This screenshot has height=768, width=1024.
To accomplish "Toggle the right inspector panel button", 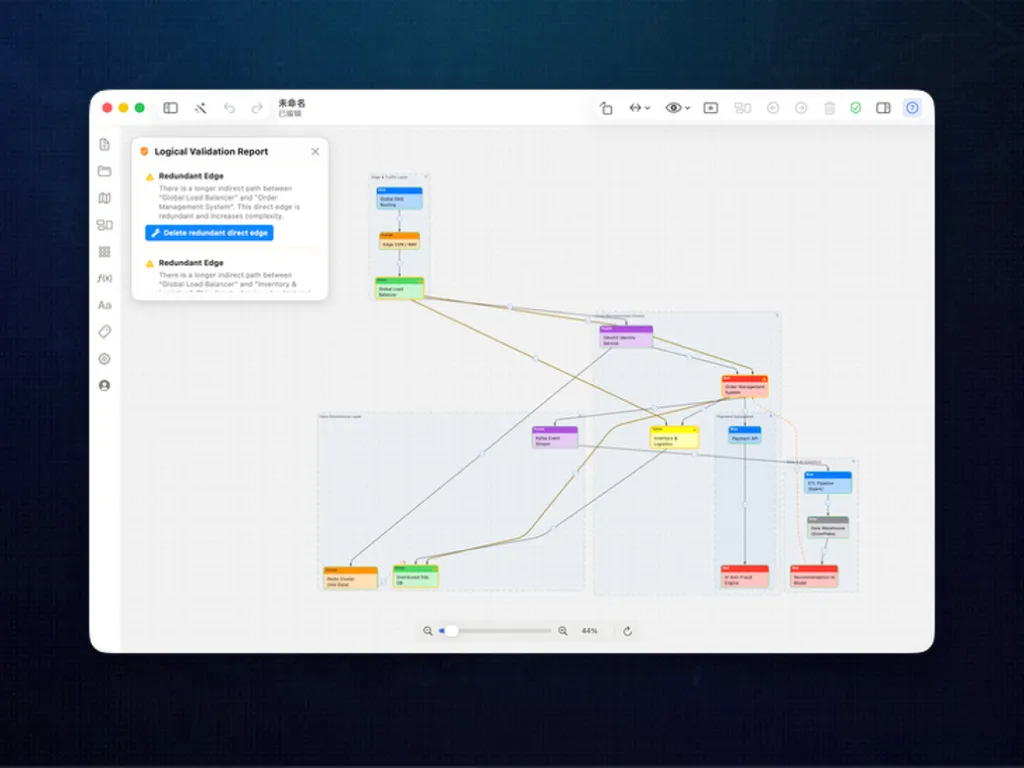I will point(884,108).
